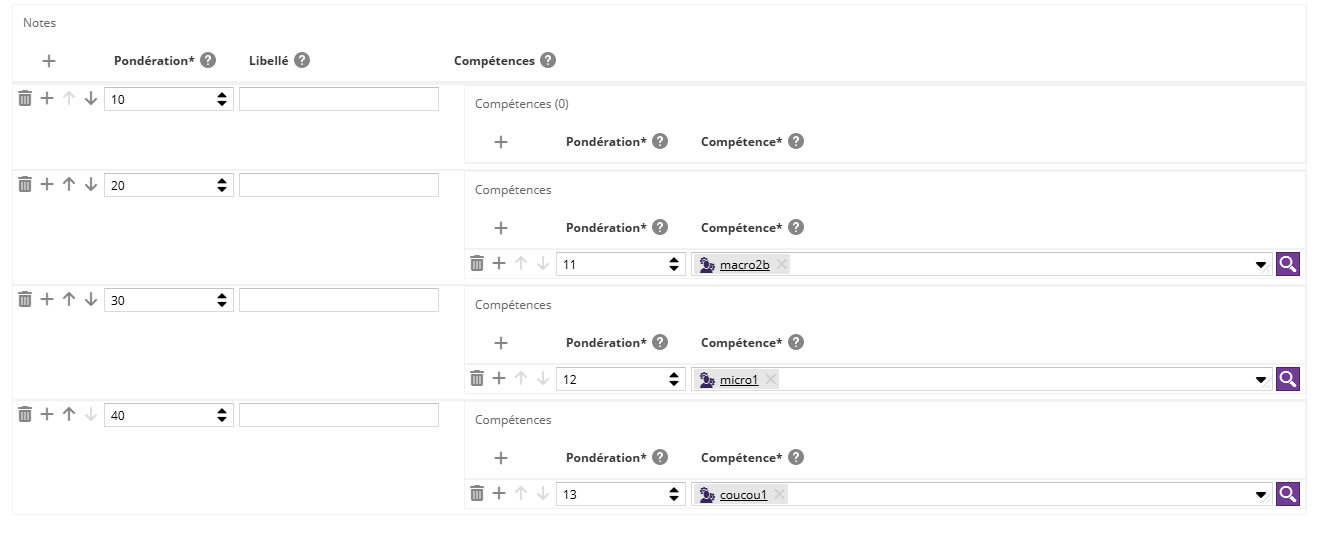Open the dropdown arrow on the micro1 competence row

[1262, 380]
